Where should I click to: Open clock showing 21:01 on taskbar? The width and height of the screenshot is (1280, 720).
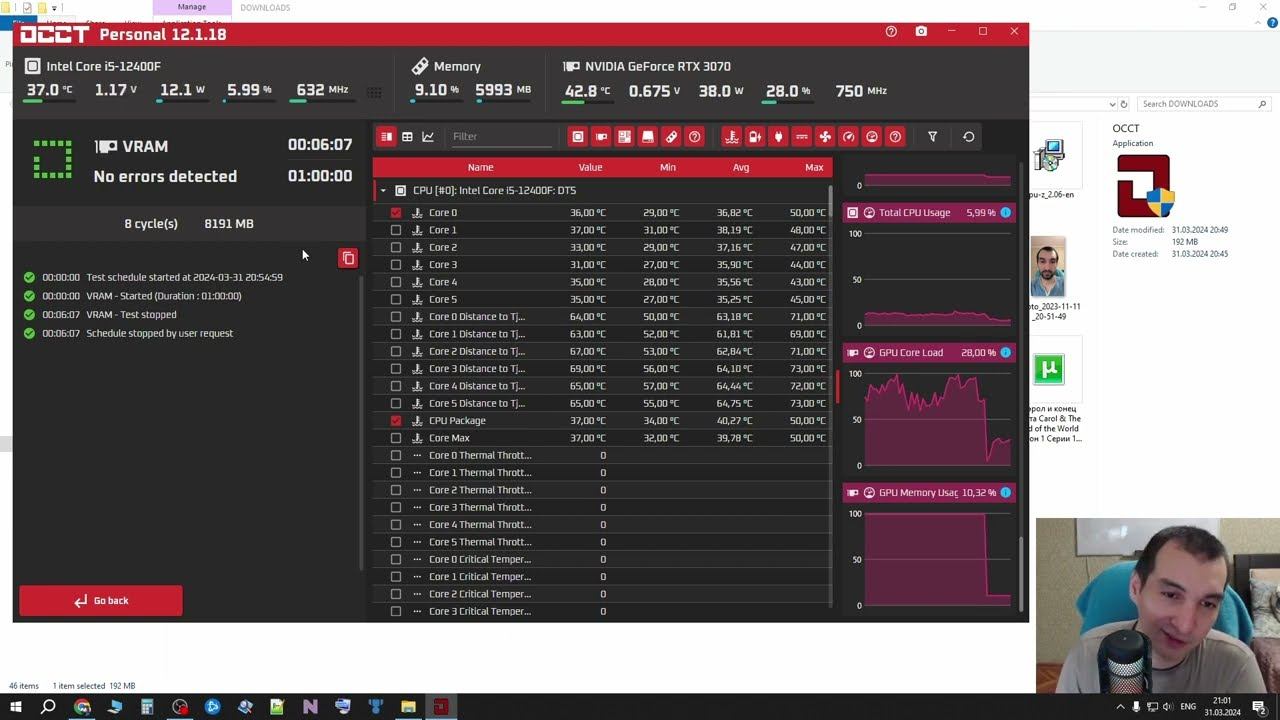point(1223,707)
